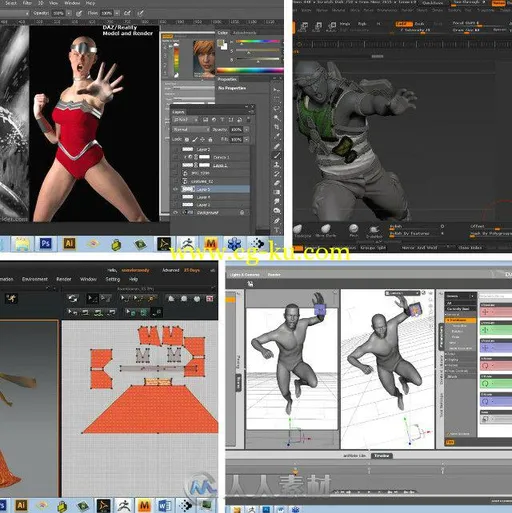Click the running figure icon in garment app
Viewport: 512px width, 513px height.
click(11, 298)
